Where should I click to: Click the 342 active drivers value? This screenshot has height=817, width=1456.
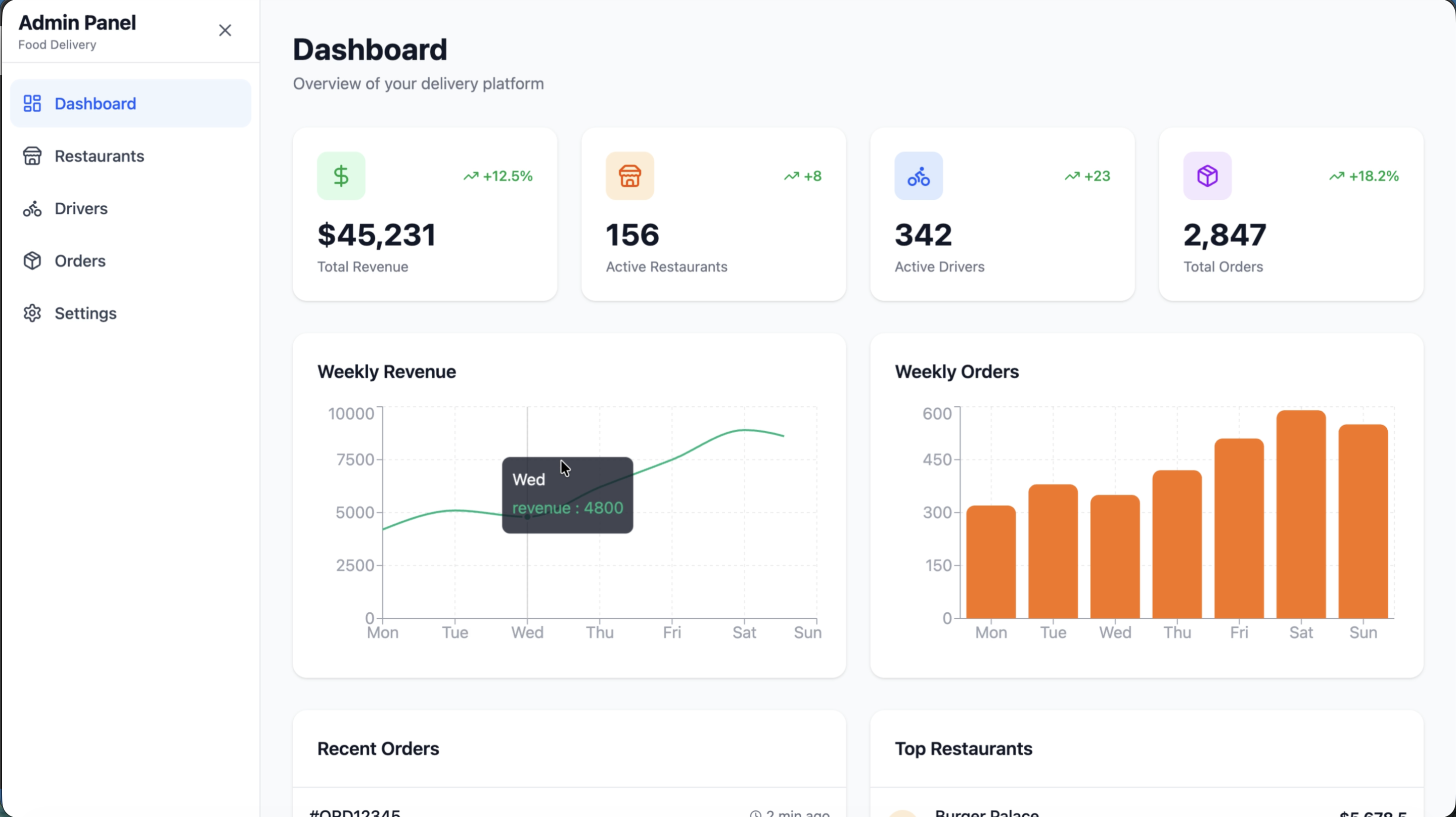coord(924,235)
